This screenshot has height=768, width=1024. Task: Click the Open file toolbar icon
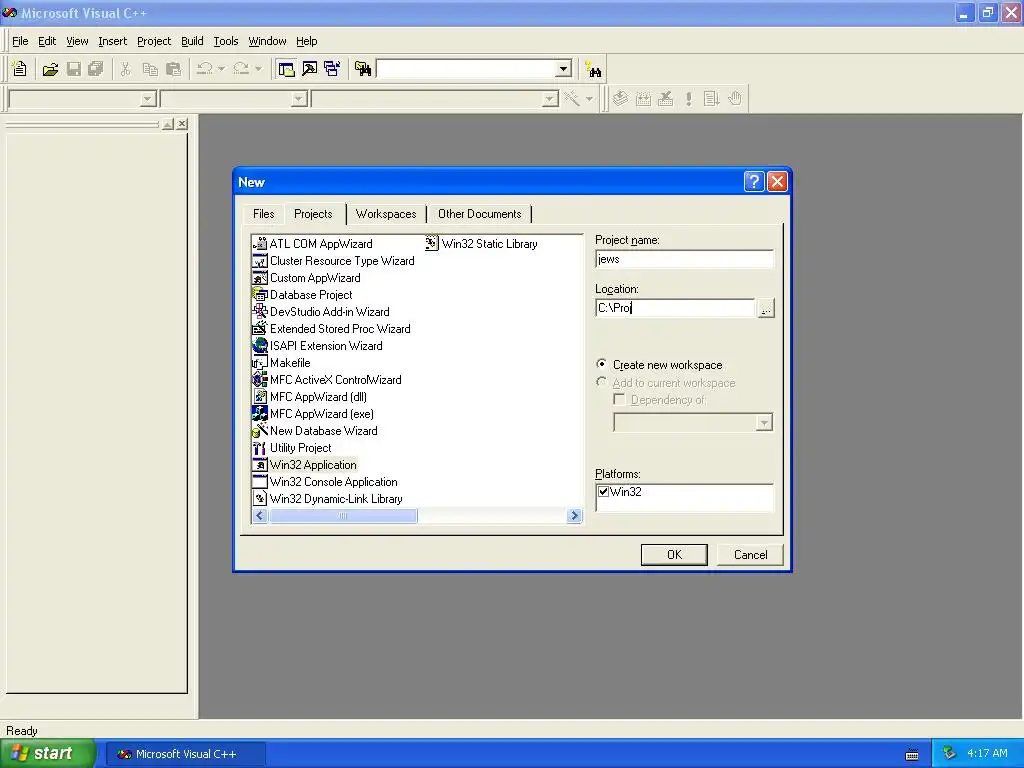click(x=50, y=69)
